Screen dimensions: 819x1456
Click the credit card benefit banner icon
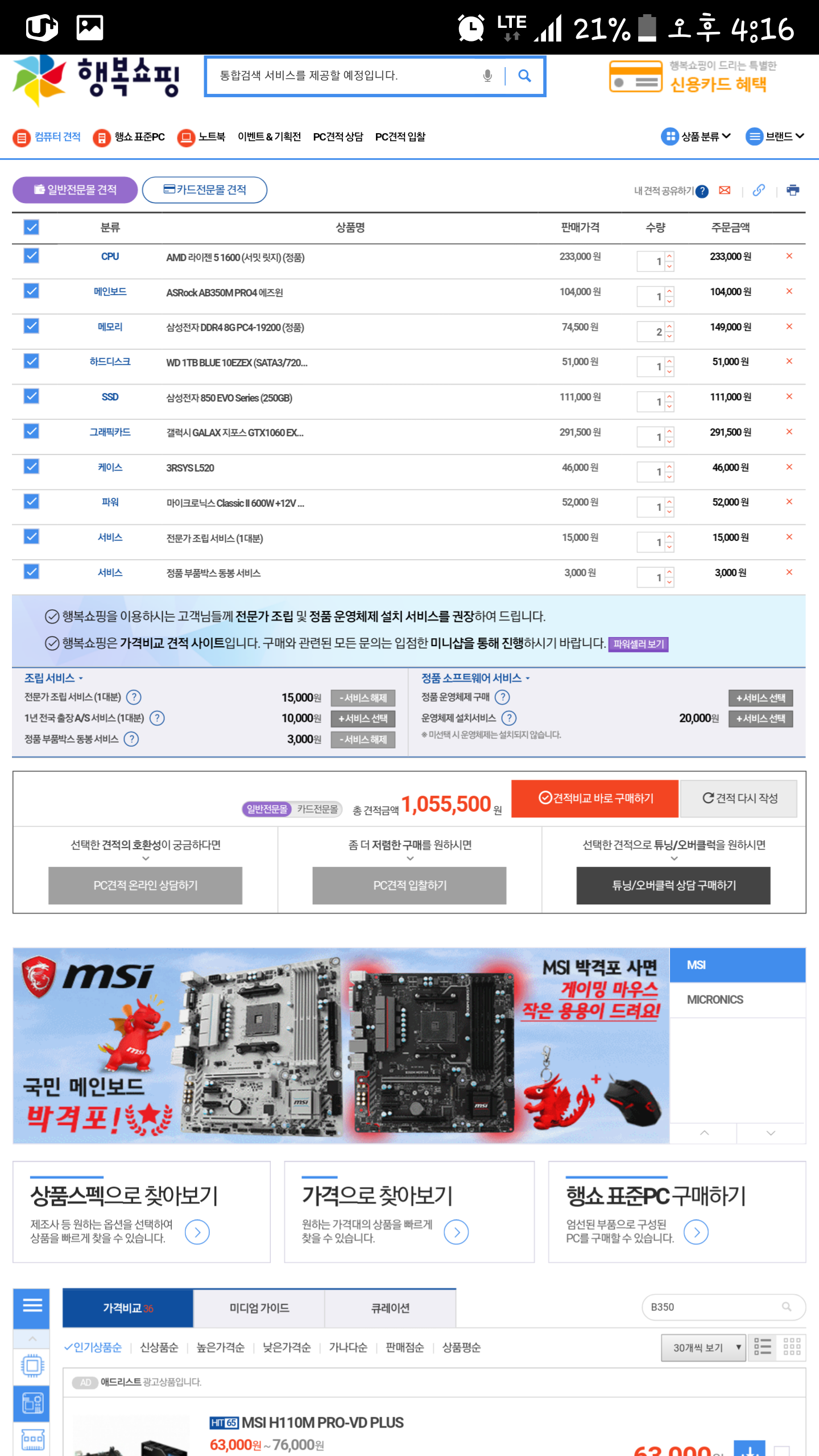tap(635, 77)
